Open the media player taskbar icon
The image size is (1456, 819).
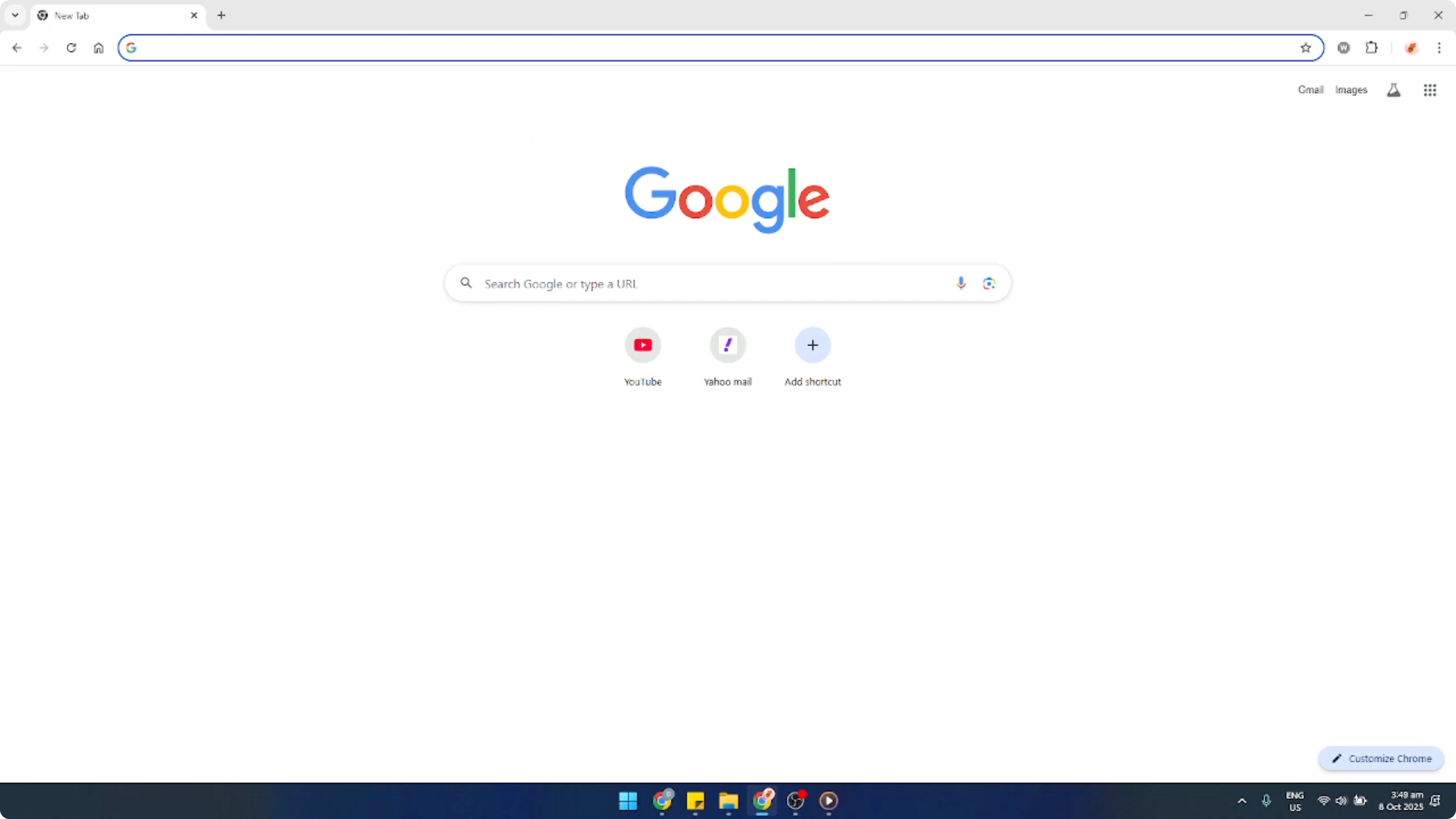click(x=828, y=800)
